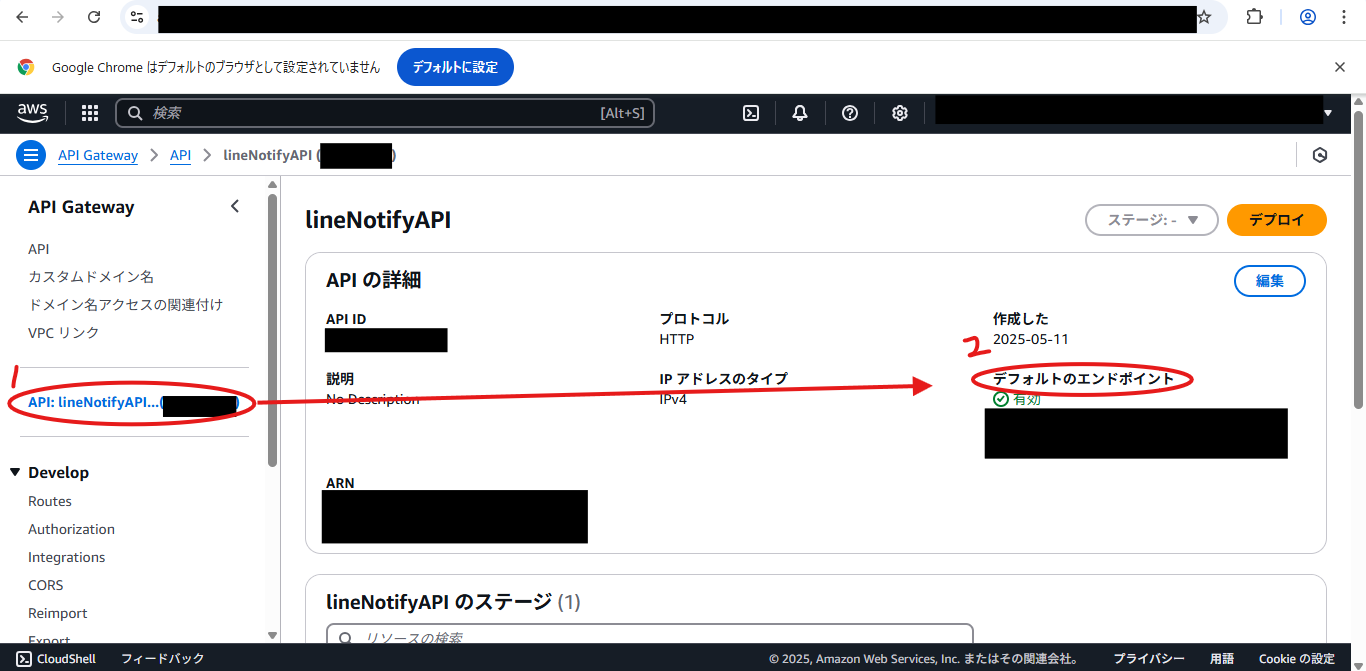Open the API breadcrumb link
Image resolution: width=1366 pixels, height=671 pixels.
pos(180,155)
